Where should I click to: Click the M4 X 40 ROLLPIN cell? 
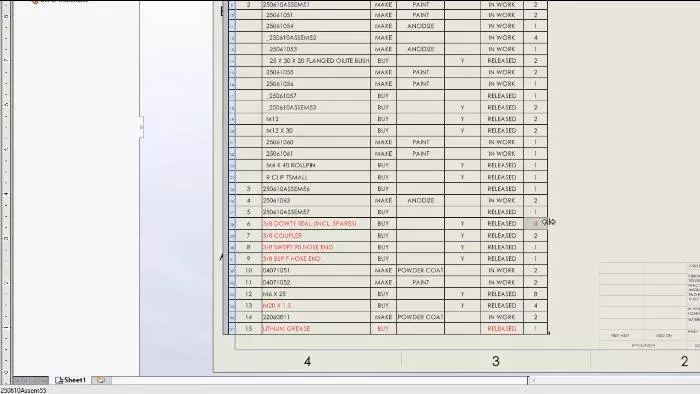click(316, 165)
